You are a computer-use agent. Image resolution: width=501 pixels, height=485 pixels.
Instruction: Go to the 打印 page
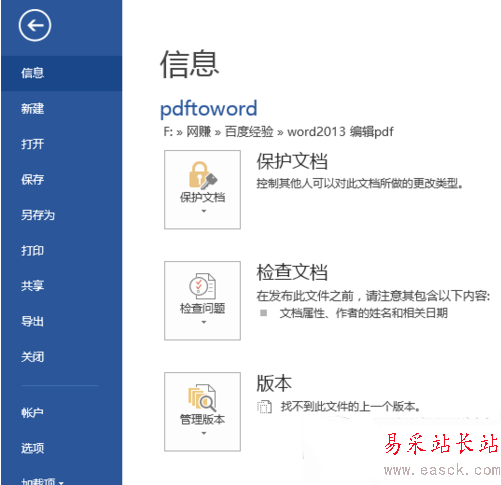pyautogui.click(x=62, y=251)
